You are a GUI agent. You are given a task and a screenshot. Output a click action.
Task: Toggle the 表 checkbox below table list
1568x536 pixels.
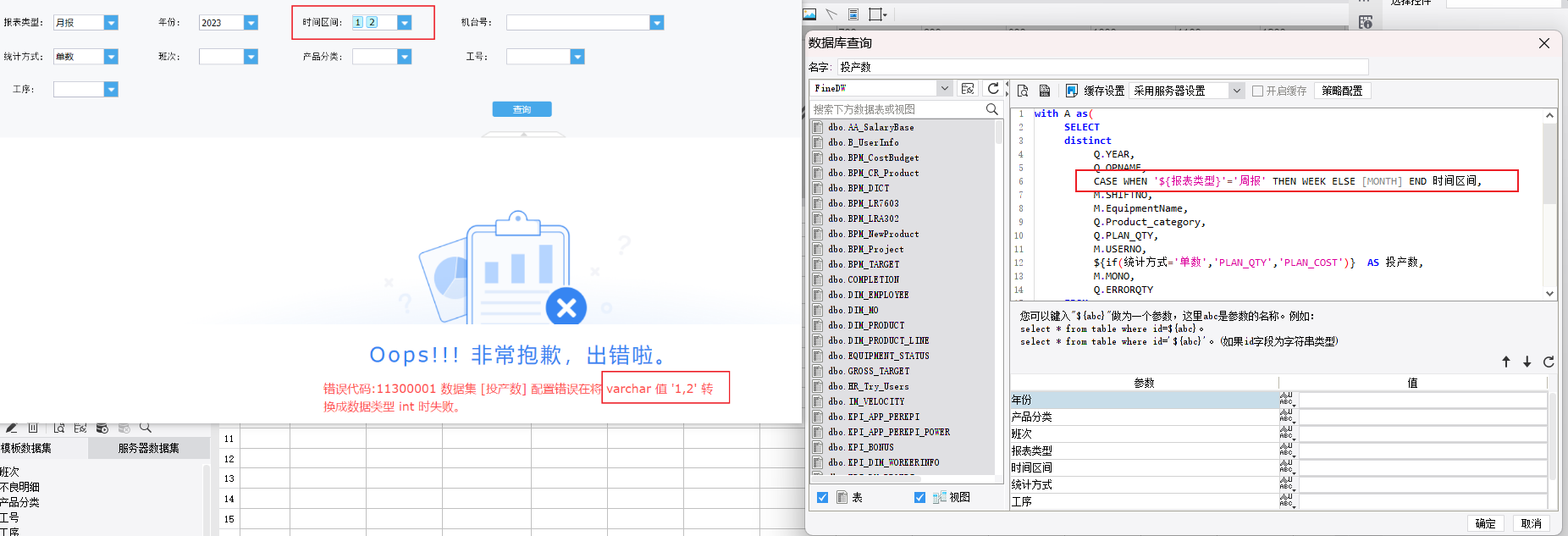point(822,497)
